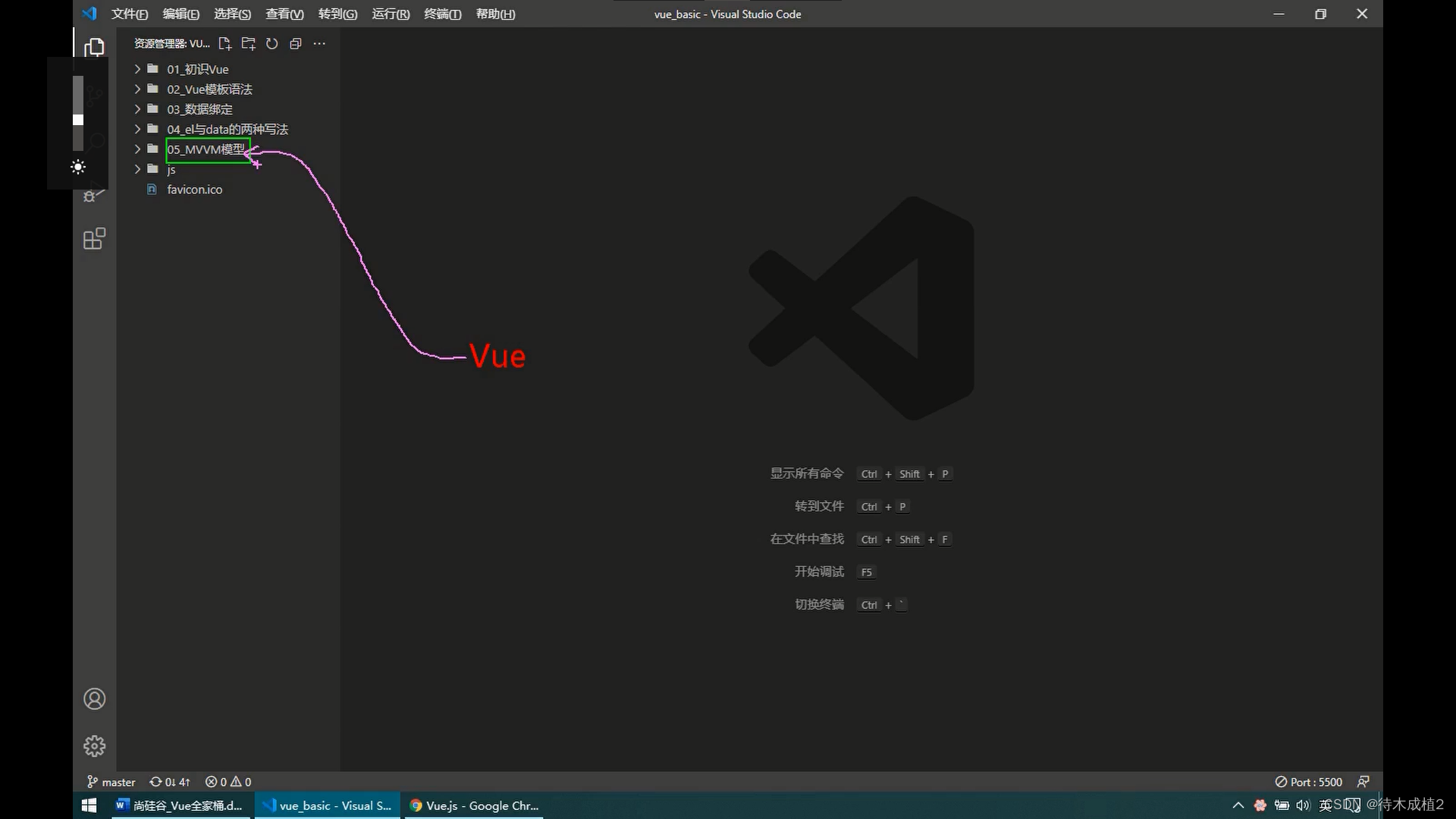Open the 帮助(H) menu
The image size is (1456, 819).
click(x=496, y=14)
